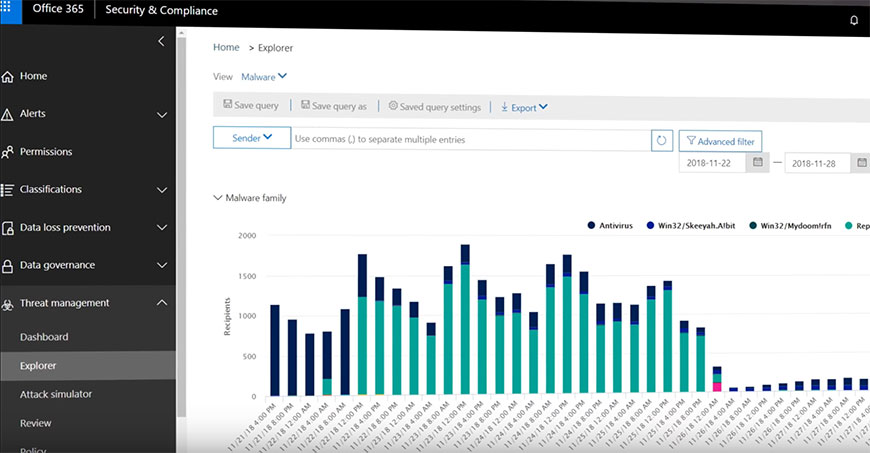870x453 pixels.
Task: Collapse the left navigation pane arrow
Action: (162, 41)
